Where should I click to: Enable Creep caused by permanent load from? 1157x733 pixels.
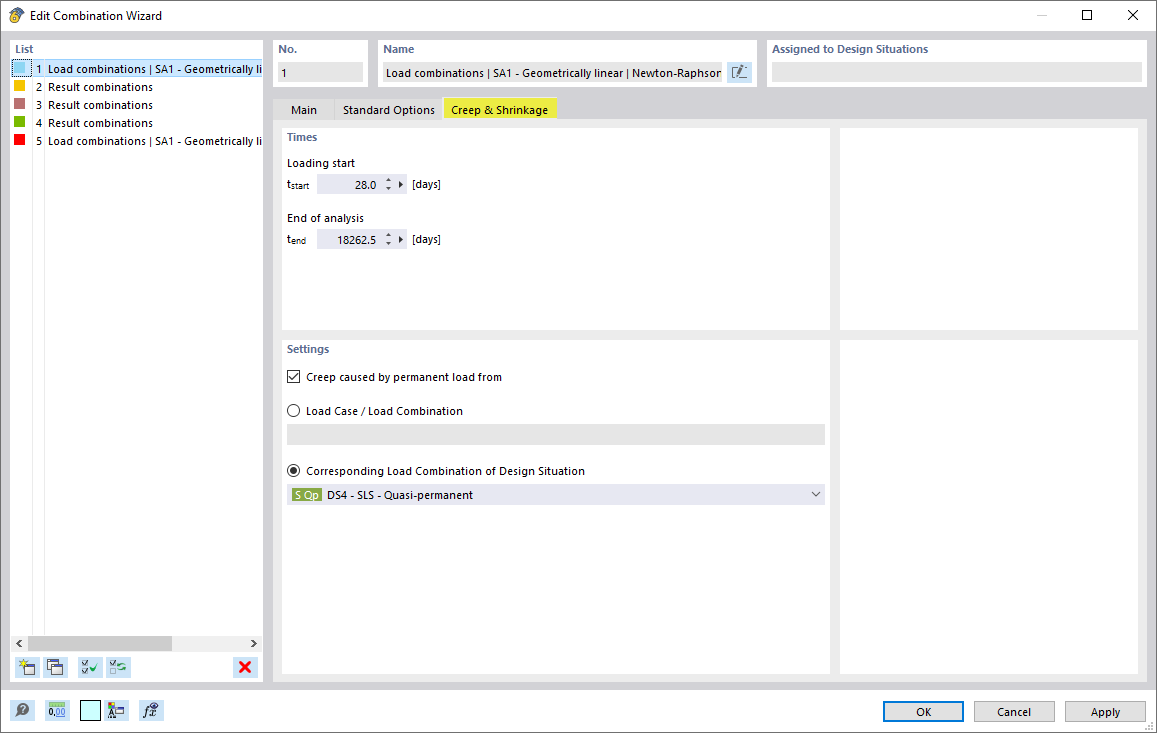(294, 376)
